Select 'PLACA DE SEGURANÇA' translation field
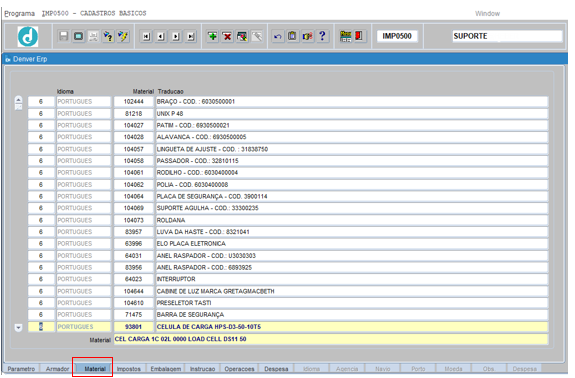 [x=352, y=197]
